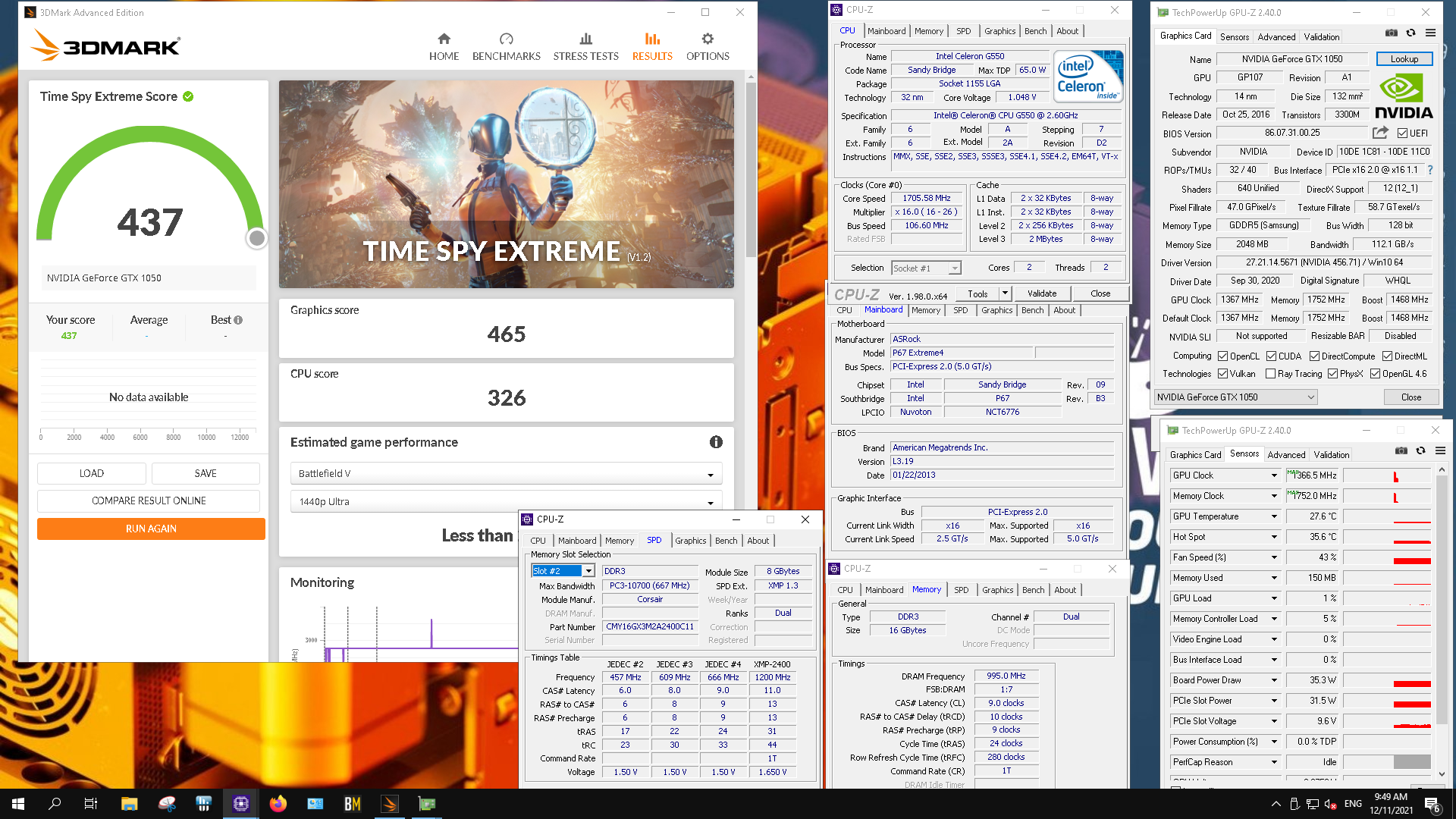Toggle the OpenCL checkbox
Image resolution: width=1456 pixels, height=819 pixels.
click(x=1222, y=356)
